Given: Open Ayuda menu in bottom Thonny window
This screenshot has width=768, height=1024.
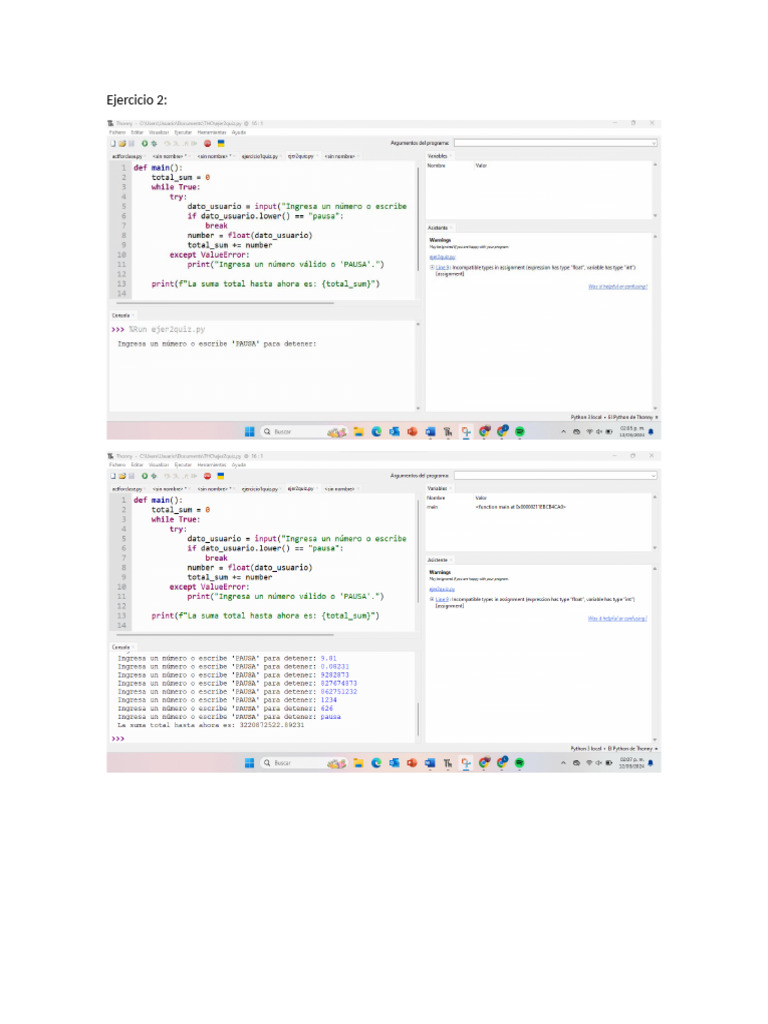Looking at the screenshot, I should tap(239, 465).
